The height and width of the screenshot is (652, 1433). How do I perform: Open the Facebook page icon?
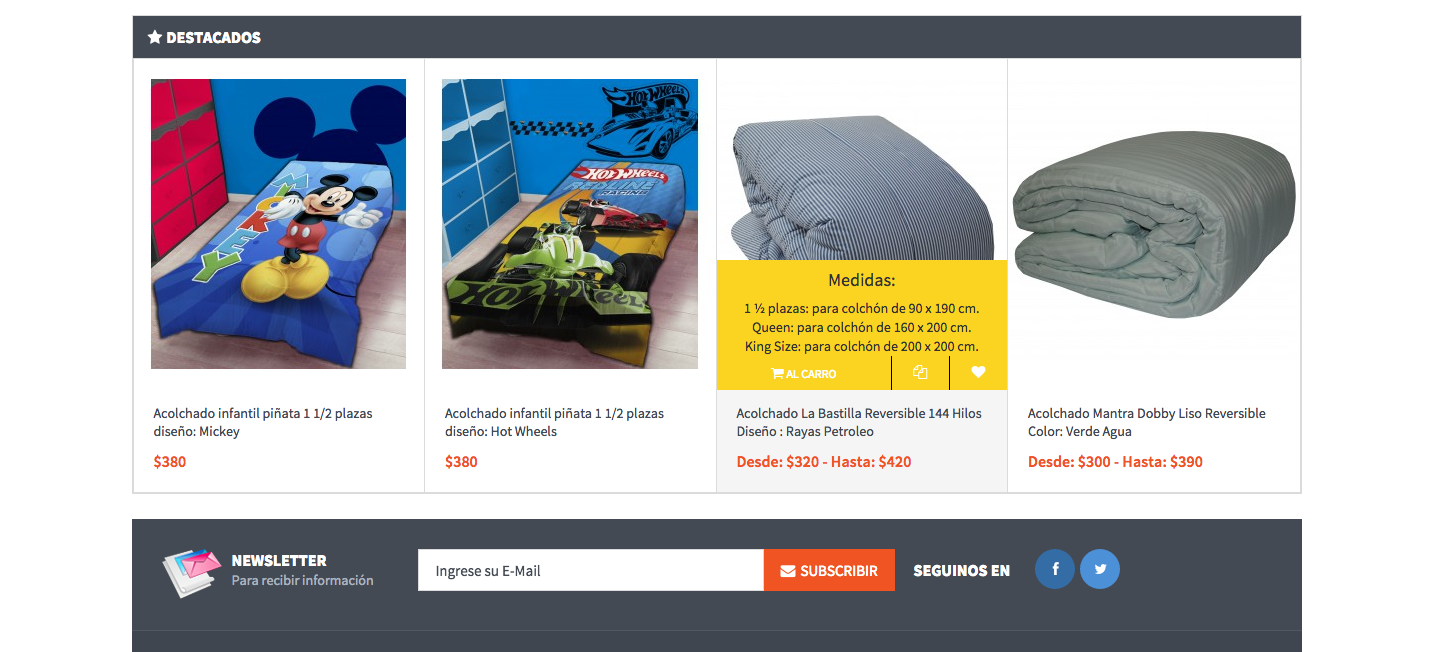coord(1055,569)
